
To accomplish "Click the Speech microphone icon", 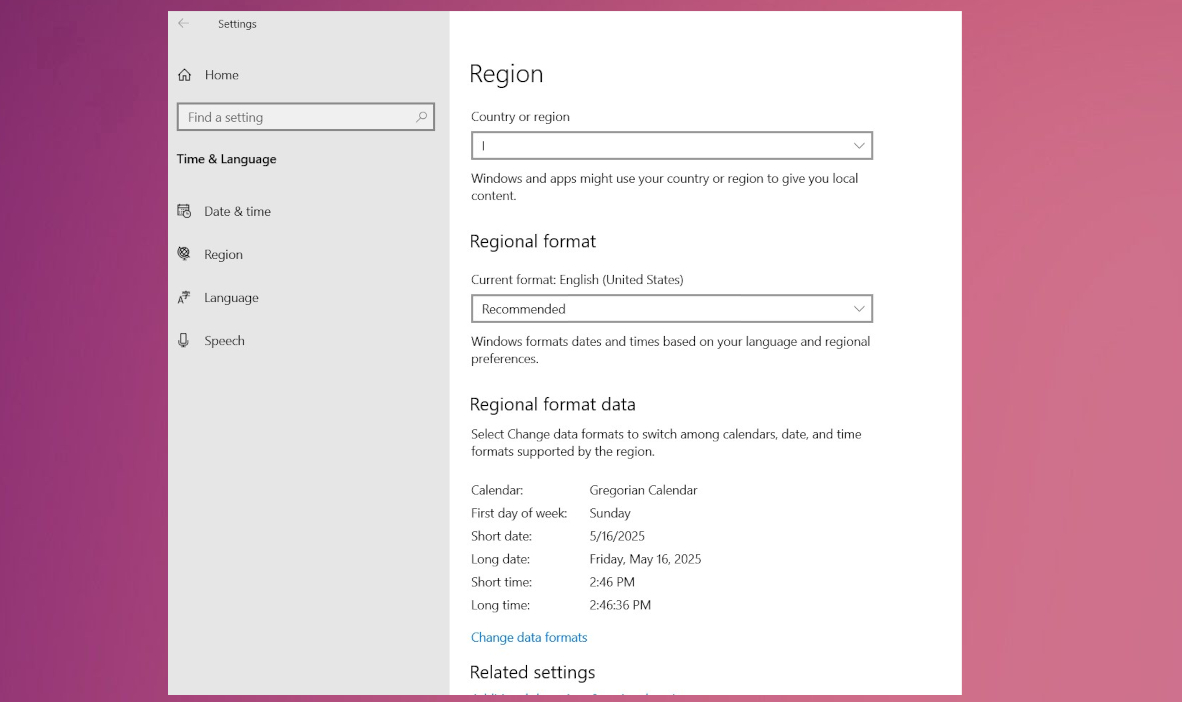I will (x=184, y=341).
